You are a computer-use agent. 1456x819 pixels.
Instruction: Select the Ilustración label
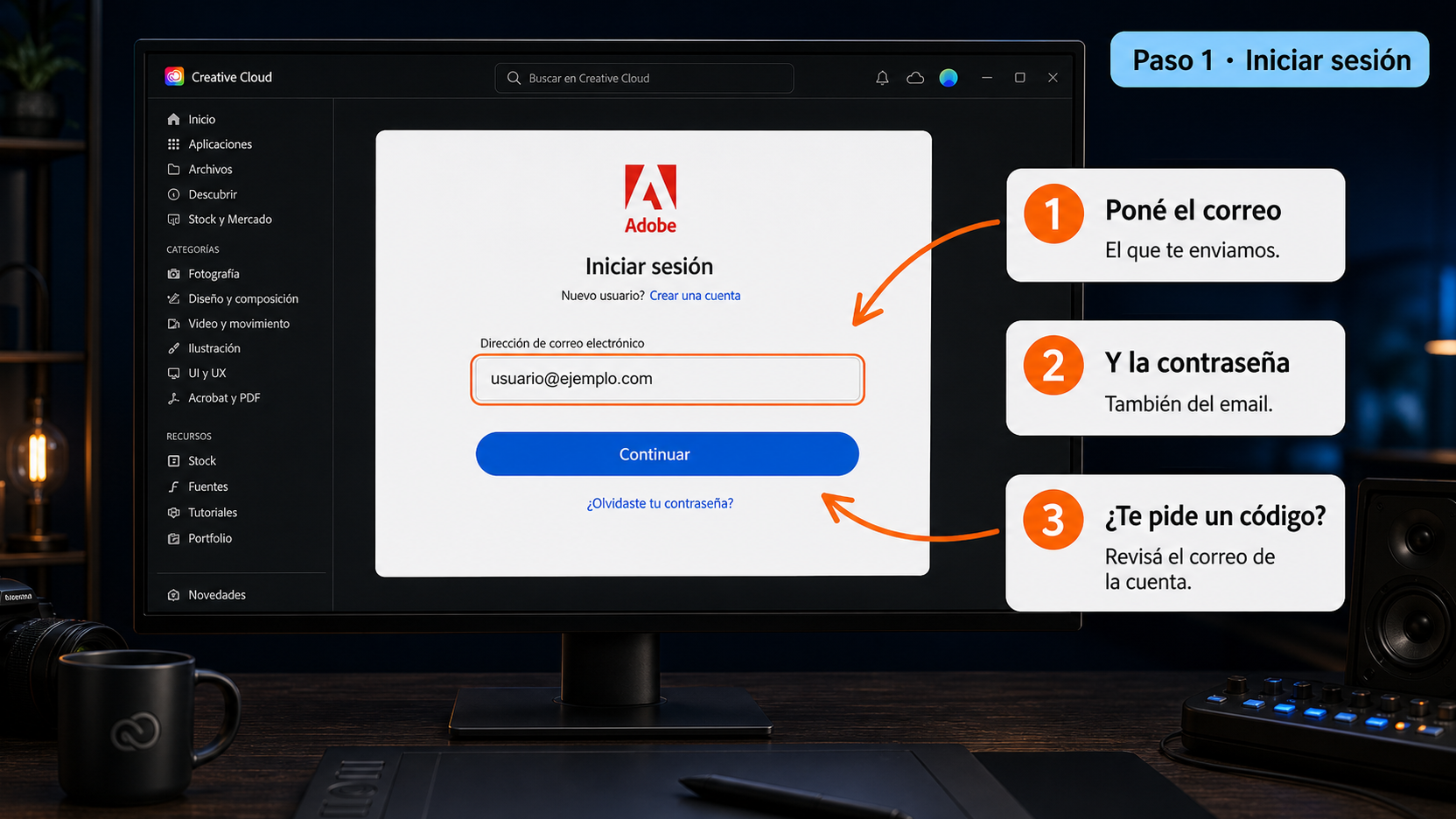point(214,348)
